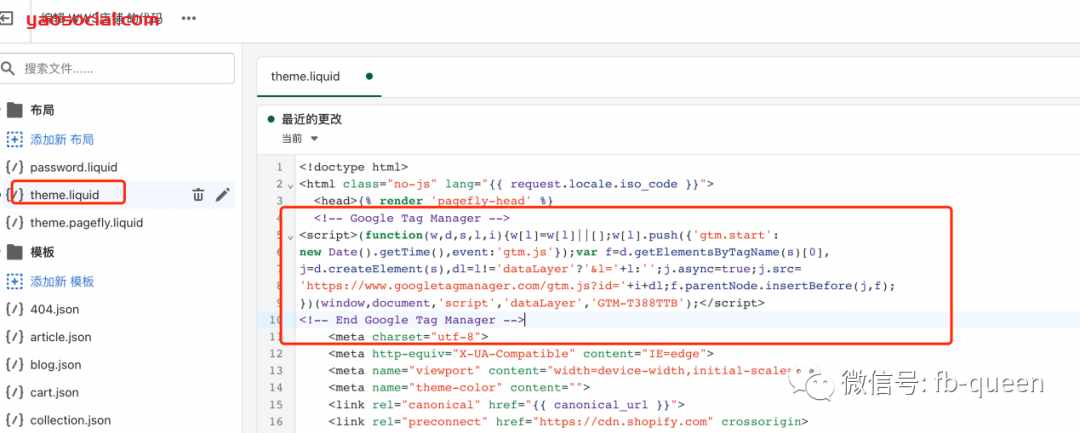Viewport: 1080px width, 433px height.
Task: Click the meta charset utf-8 line
Action: (x=408, y=337)
